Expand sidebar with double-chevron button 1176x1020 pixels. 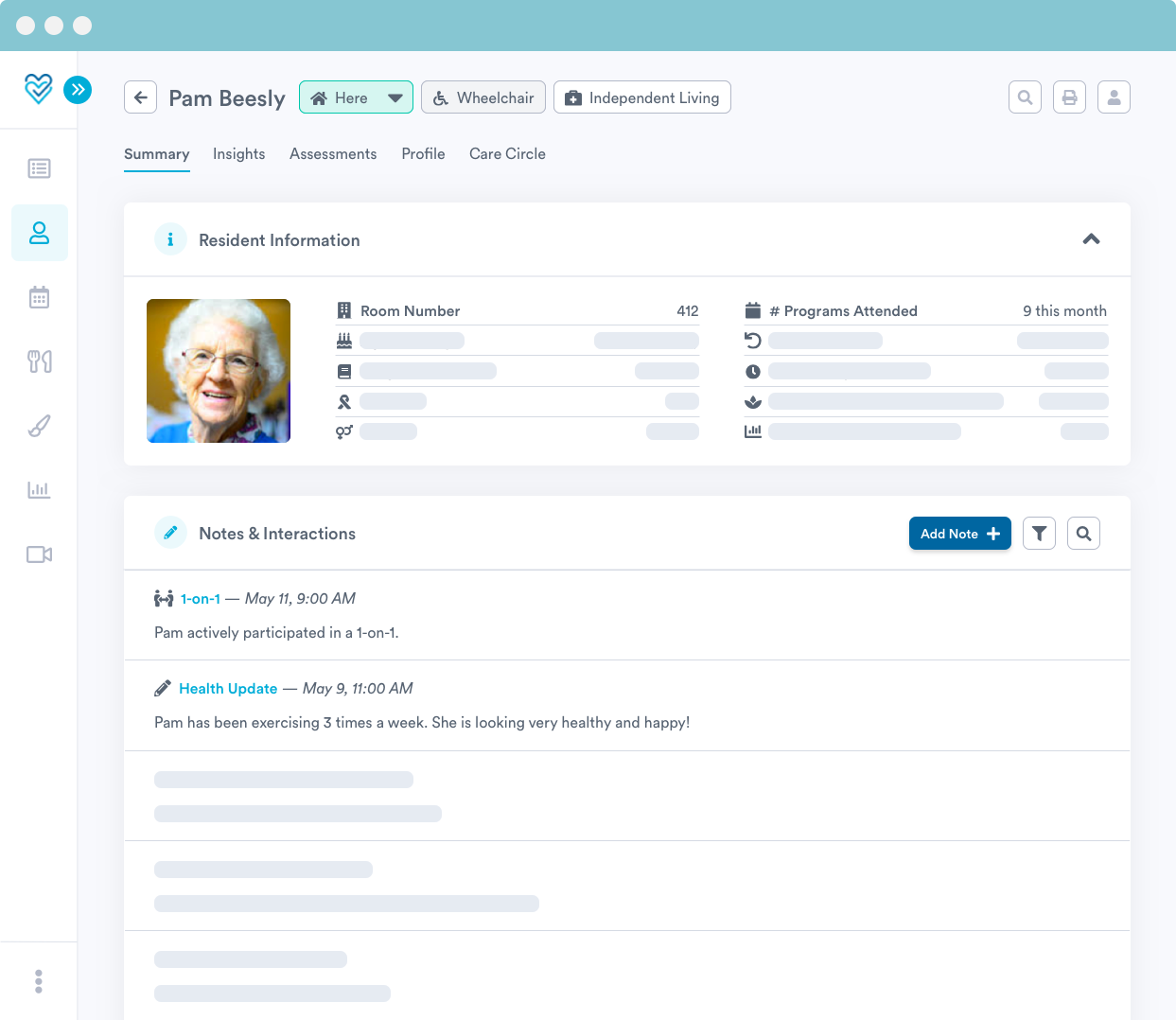click(x=78, y=90)
